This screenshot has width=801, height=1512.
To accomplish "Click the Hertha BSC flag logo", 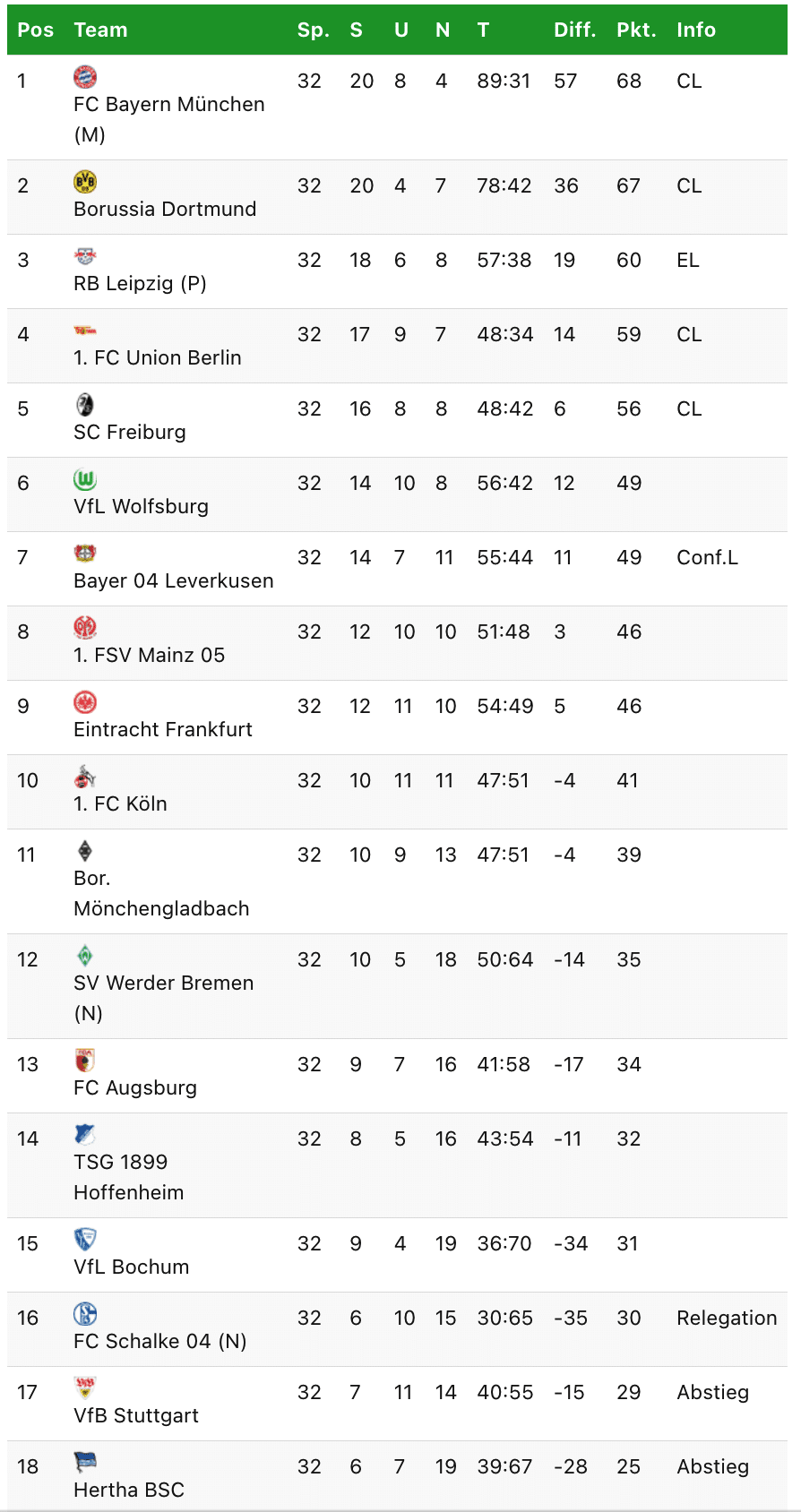I will (x=85, y=1463).
